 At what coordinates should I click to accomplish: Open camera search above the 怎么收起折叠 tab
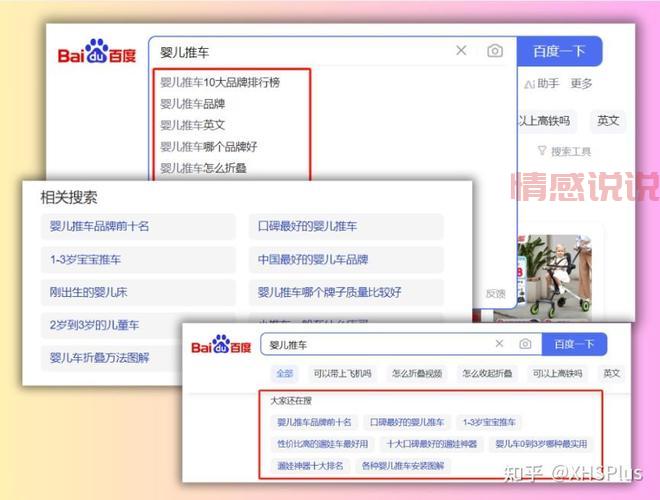(x=525, y=344)
